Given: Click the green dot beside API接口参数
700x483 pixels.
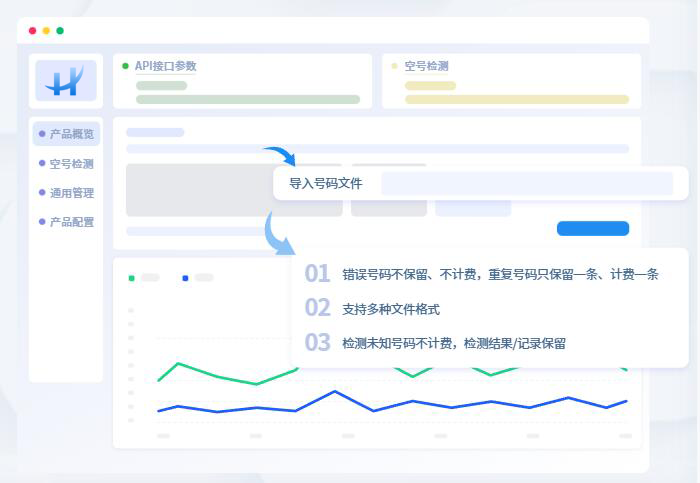Looking at the screenshot, I should (125, 66).
